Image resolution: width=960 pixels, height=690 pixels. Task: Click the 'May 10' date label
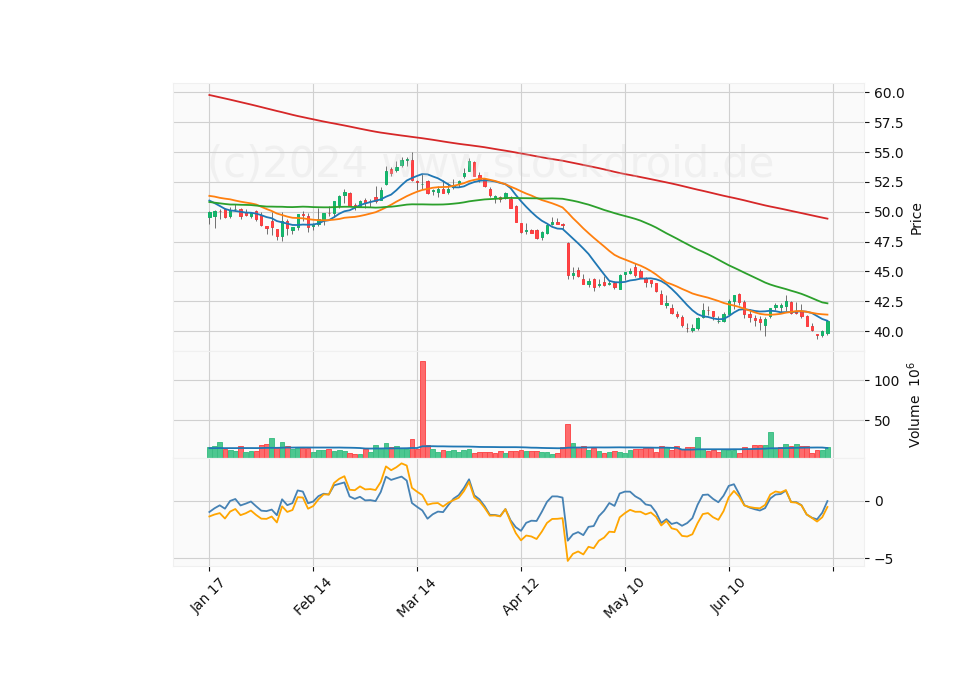pos(623,598)
